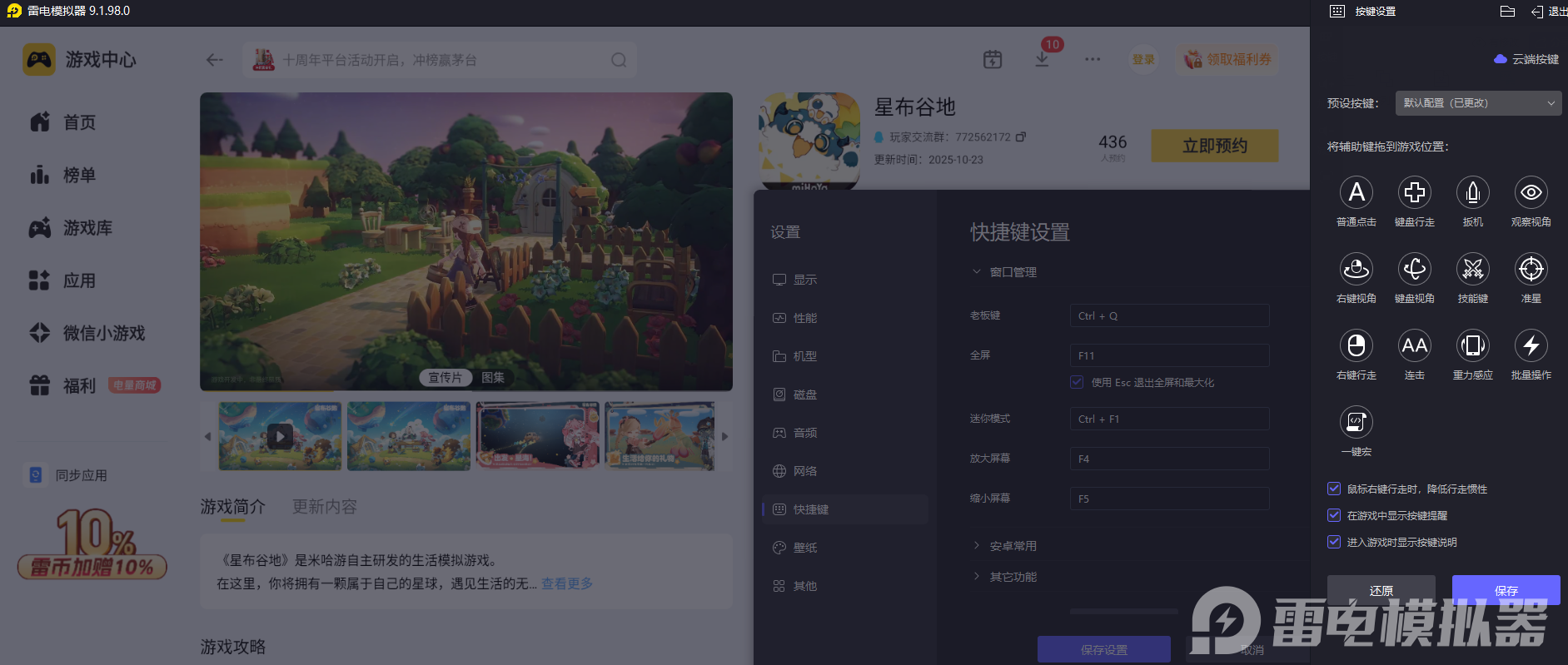This screenshot has width=1568, height=665.
Task: Open the calendar check-in icon
Action: 993,60
